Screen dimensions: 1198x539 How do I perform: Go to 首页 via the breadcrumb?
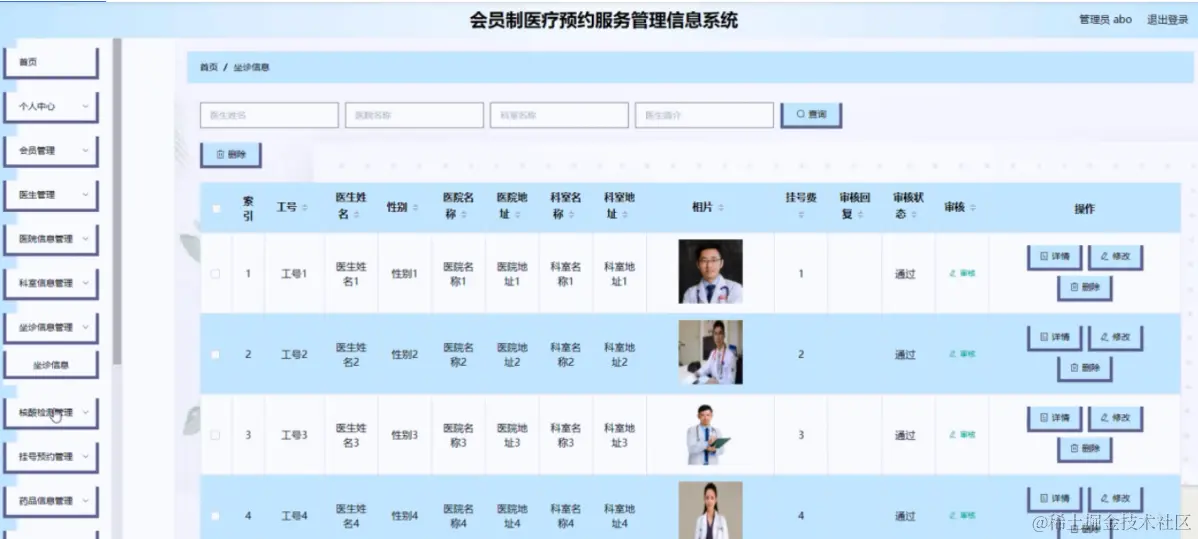coord(209,67)
